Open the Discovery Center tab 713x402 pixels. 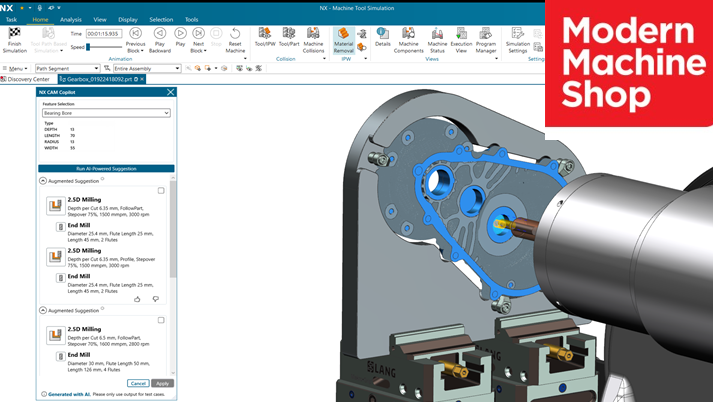(x=27, y=79)
